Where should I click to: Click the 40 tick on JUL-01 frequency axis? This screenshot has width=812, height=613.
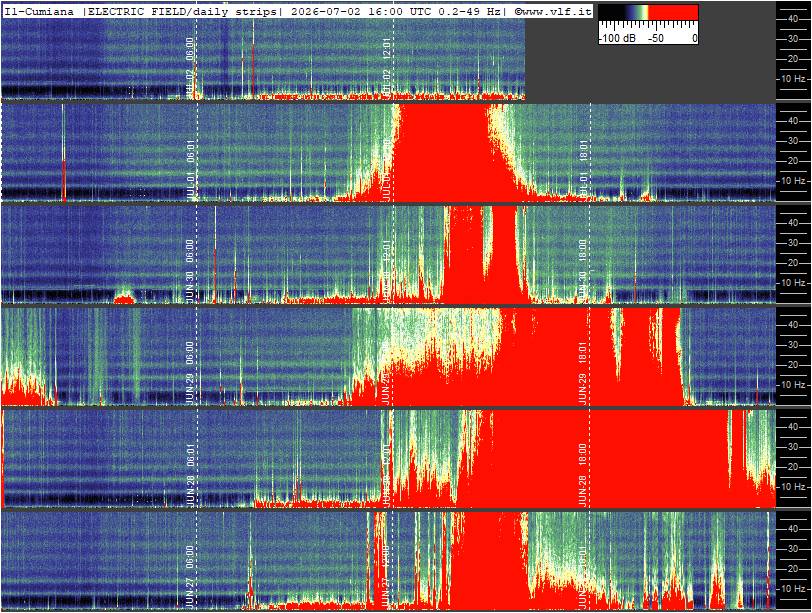coord(793,121)
